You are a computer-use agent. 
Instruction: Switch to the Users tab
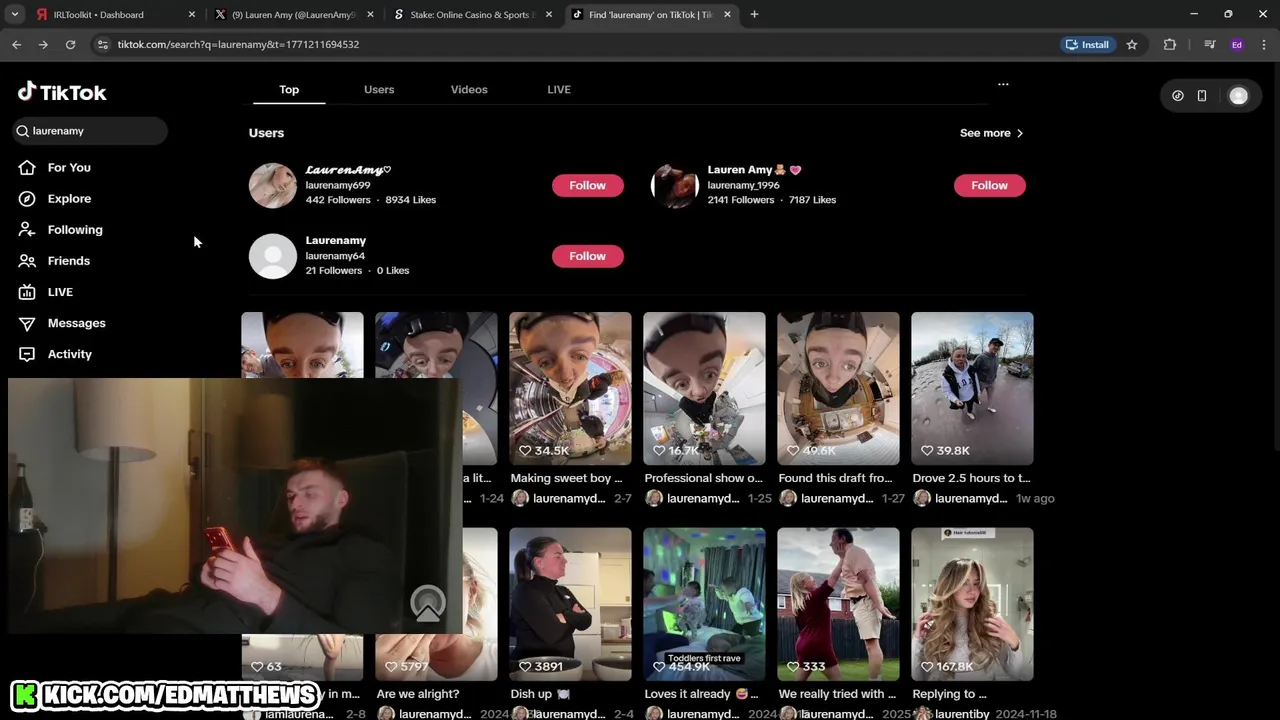pos(379,89)
